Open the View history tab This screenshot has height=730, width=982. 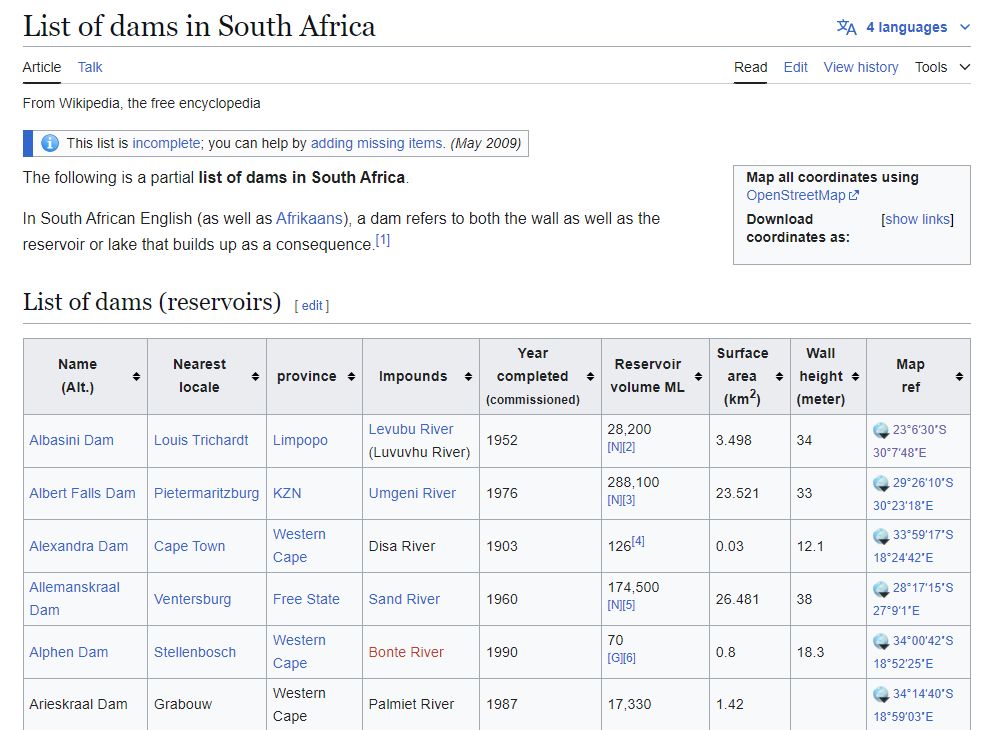(x=861, y=67)
